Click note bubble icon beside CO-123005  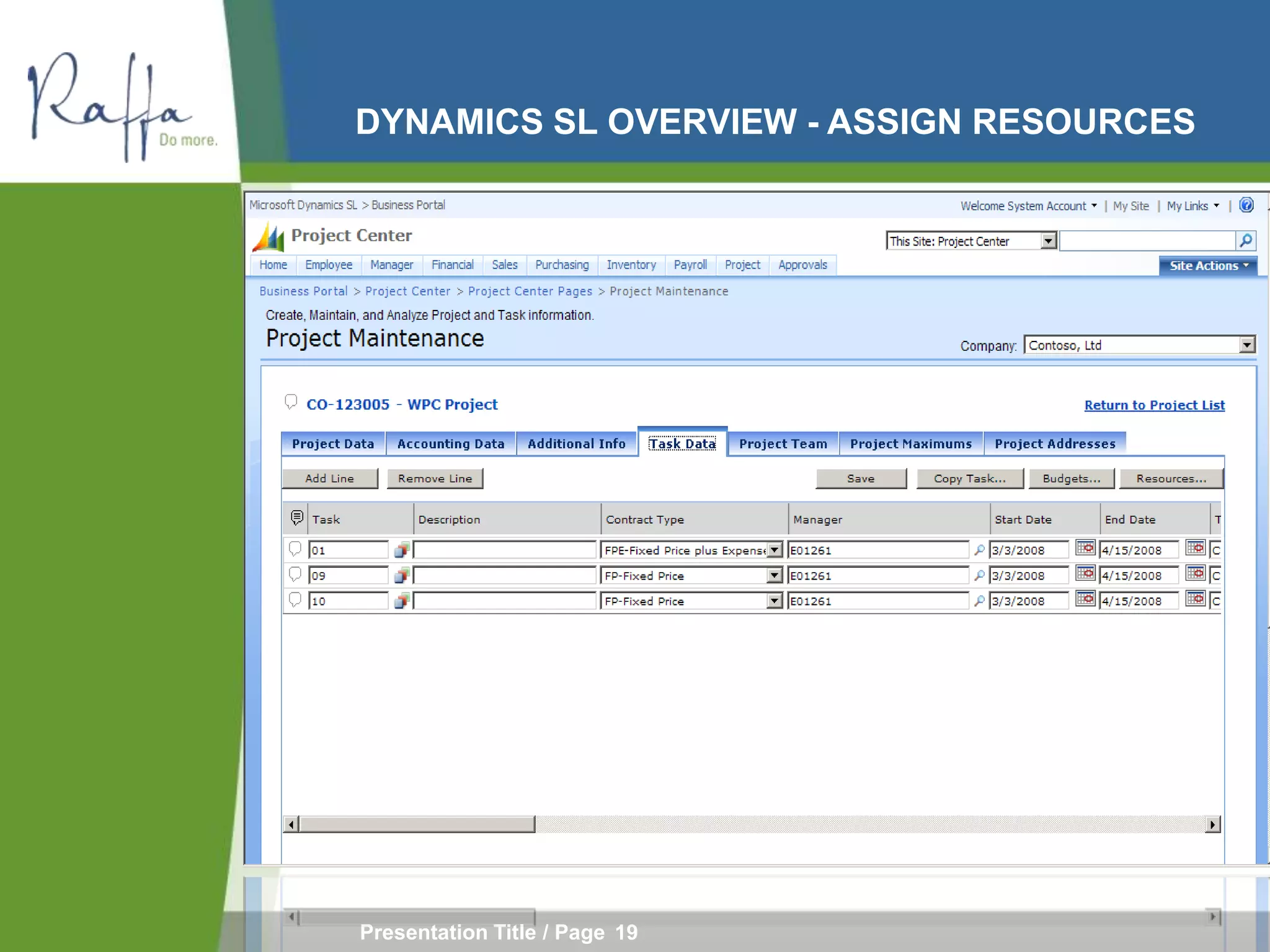pos(291,402)
